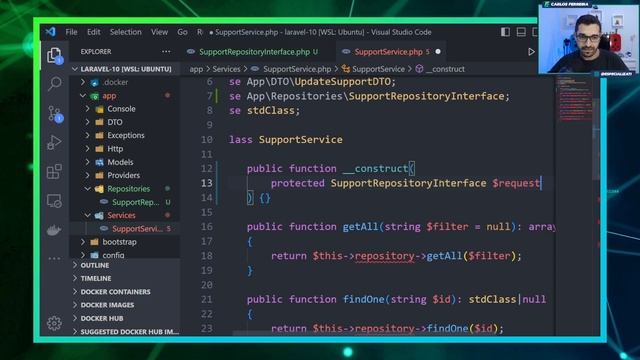Click the webcam video overlay
The width and height of the screenshot is (640, 360).
point(589,38)
